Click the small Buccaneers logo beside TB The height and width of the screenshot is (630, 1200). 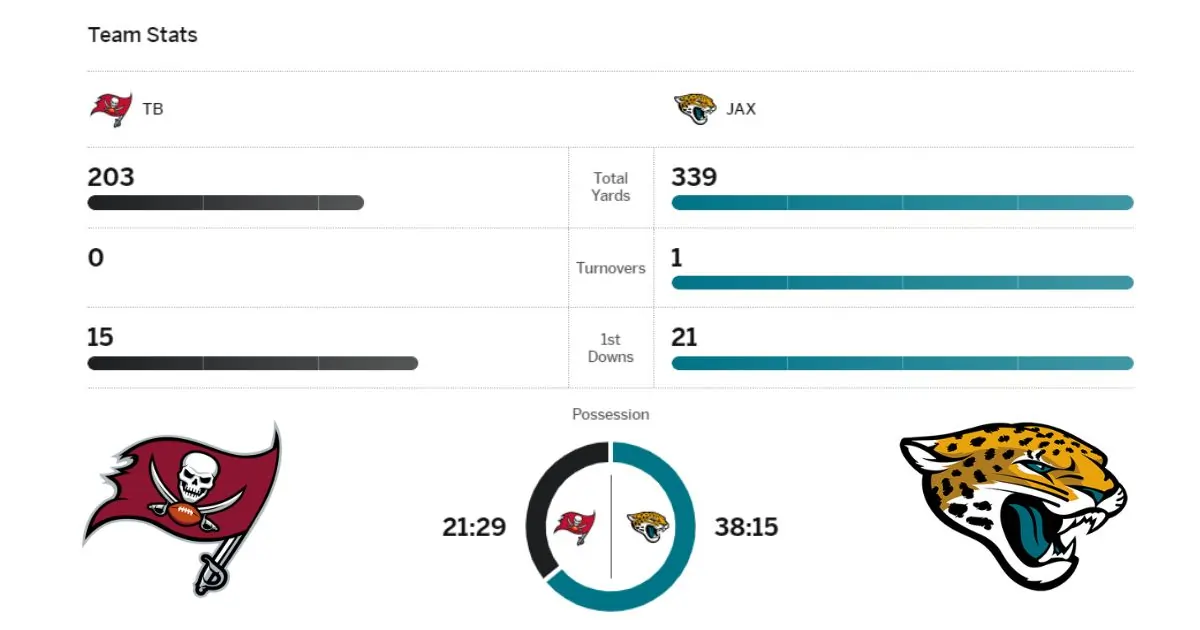tap(110, 109)
